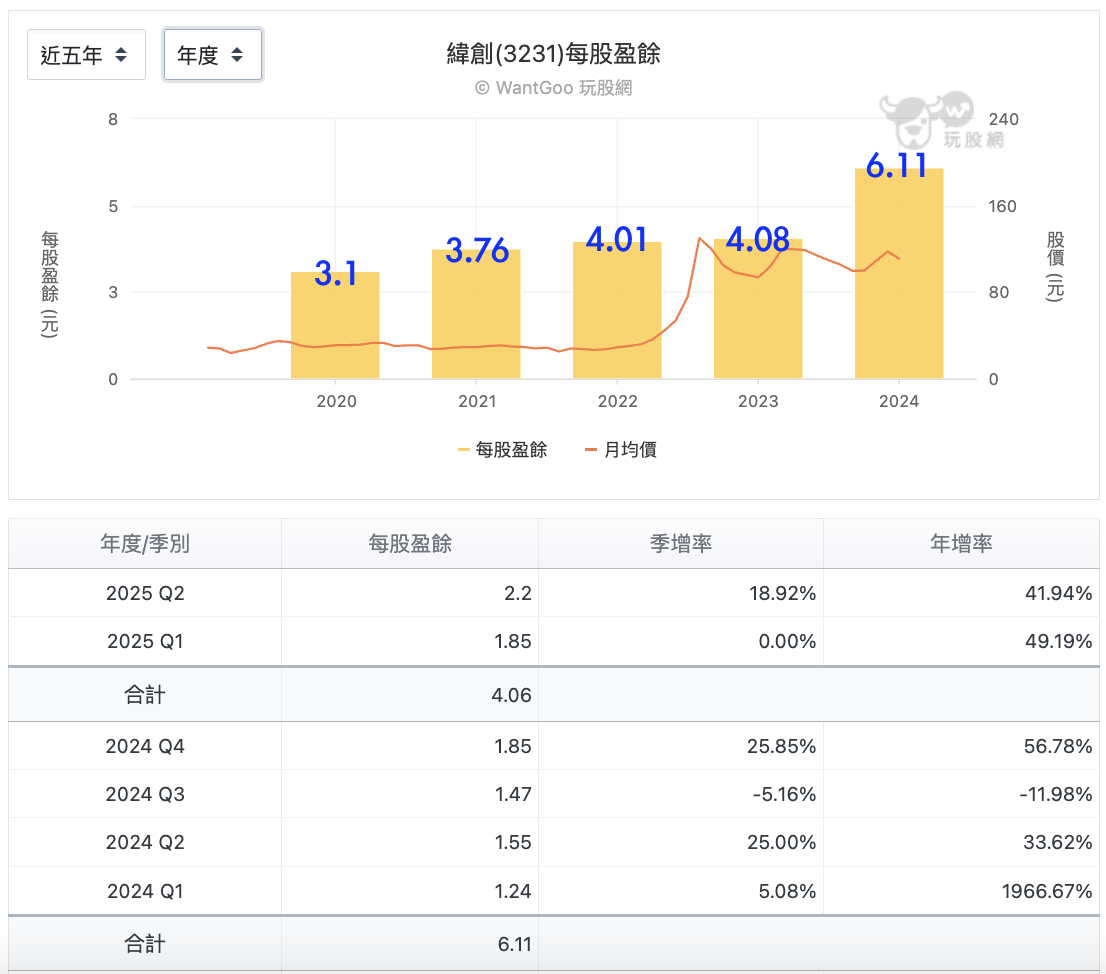Click the 年度/季別 column header
The image size is (1106, 974).
[x=145, y=544]
